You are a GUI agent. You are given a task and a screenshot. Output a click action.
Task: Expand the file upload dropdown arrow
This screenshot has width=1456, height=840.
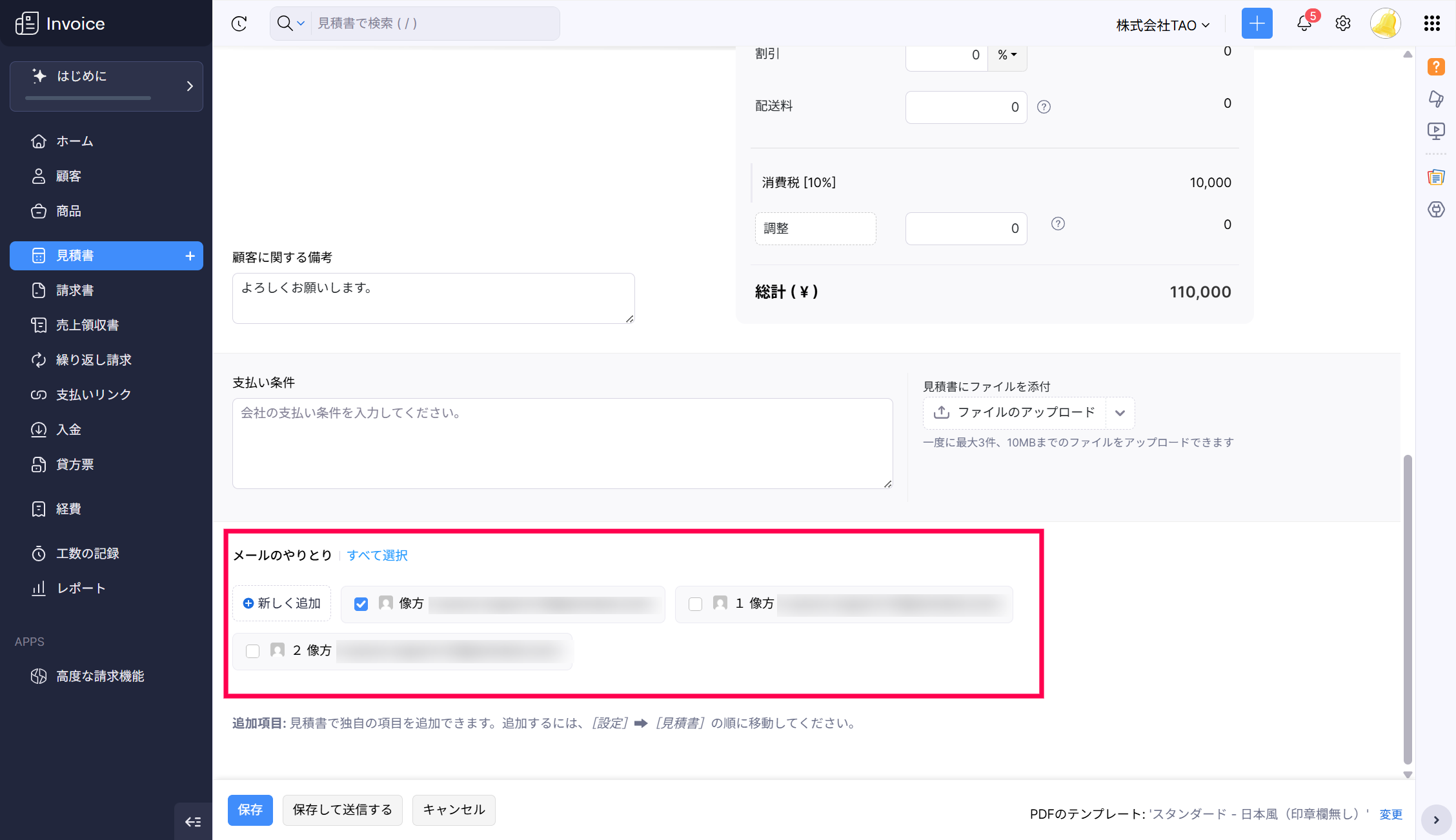[1120, 413]
